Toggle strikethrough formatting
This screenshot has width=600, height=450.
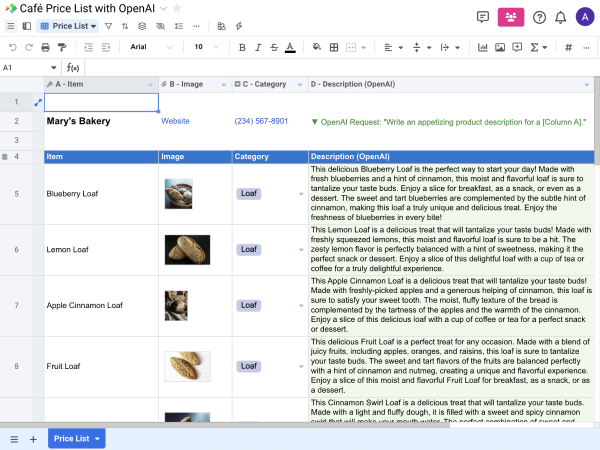tap(274, 47)
